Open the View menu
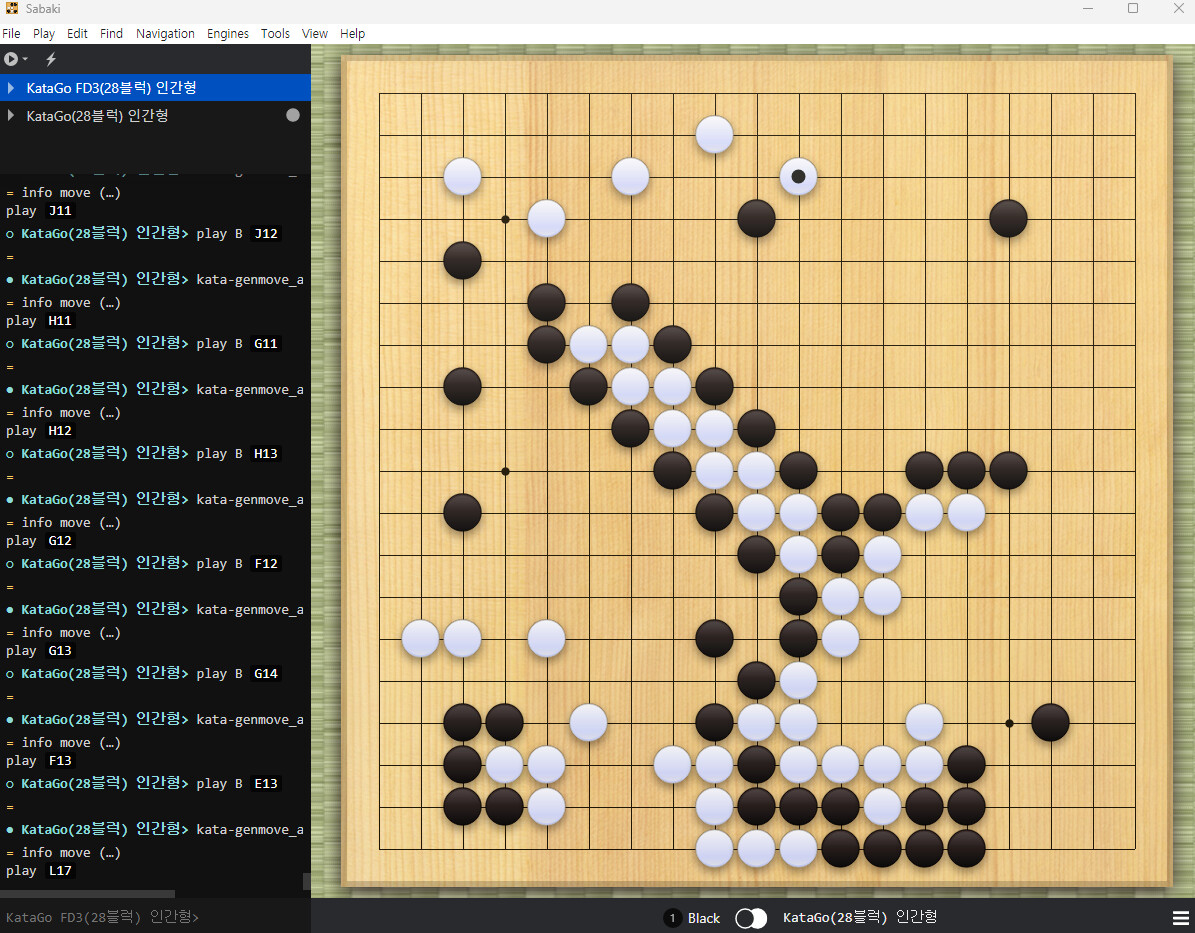This screenshot has height=933, width=1195. click(x=315, y=34)
